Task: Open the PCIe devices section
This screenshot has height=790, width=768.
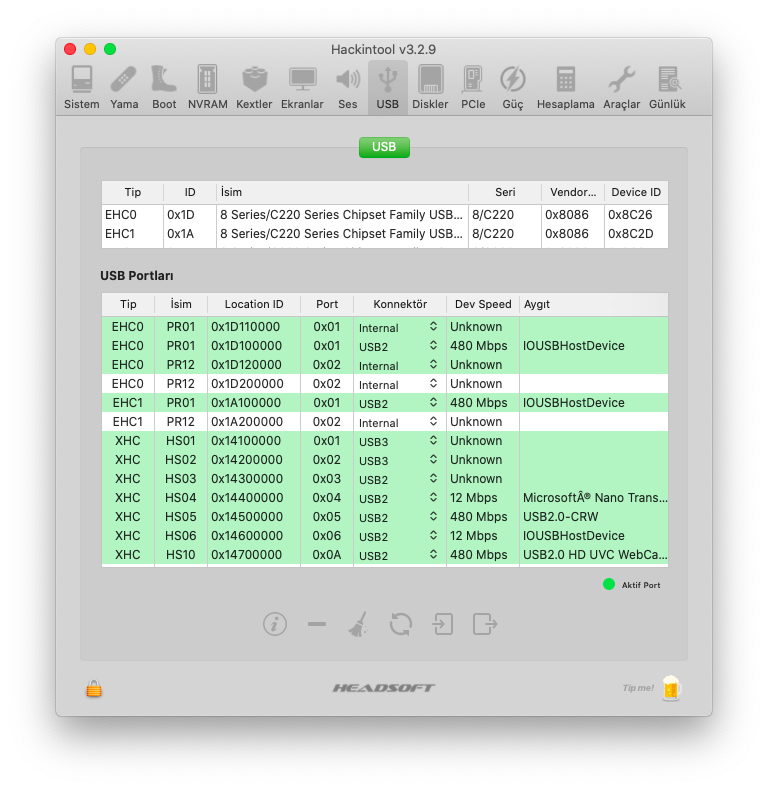Action: pyautogui.click(x=473, y=87)
